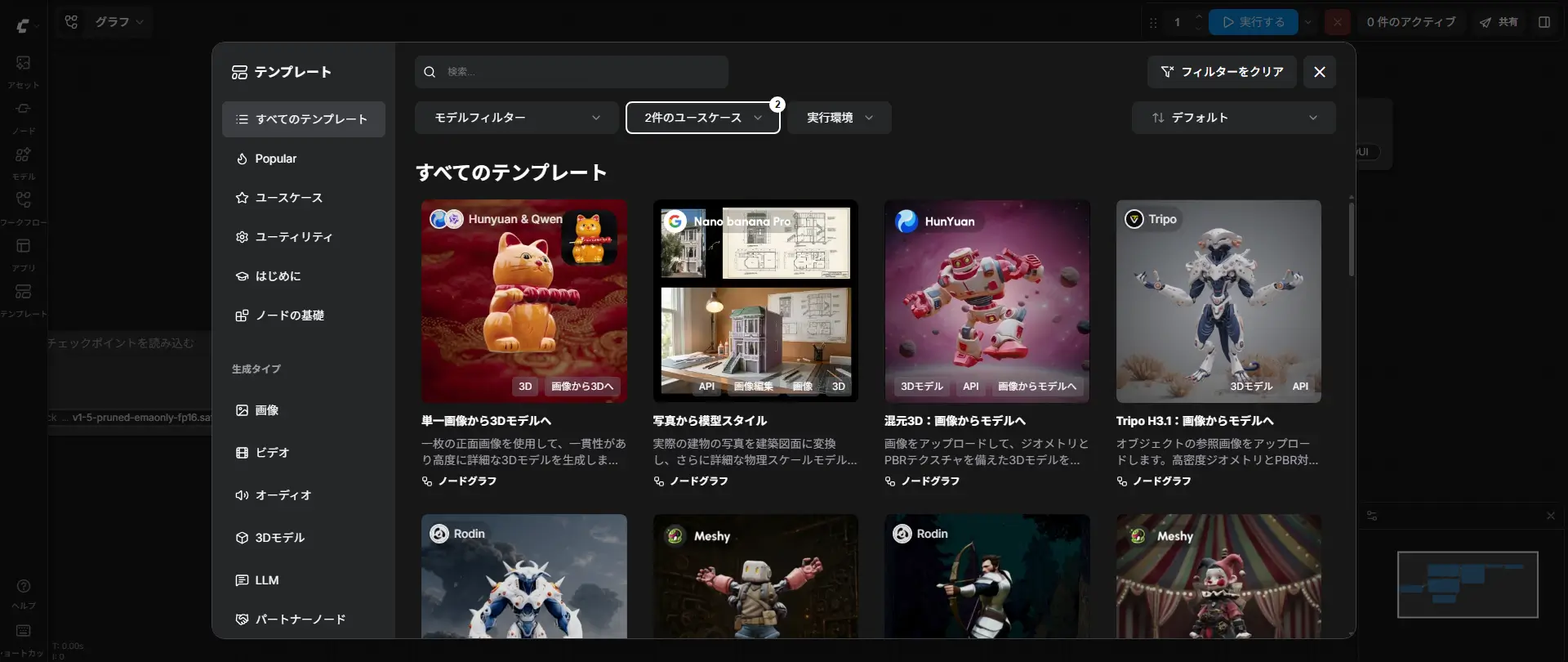Image resolution: width=1568 pixels, height=662 pixels.
Task: Select the はじめに category
Action: 304,276
